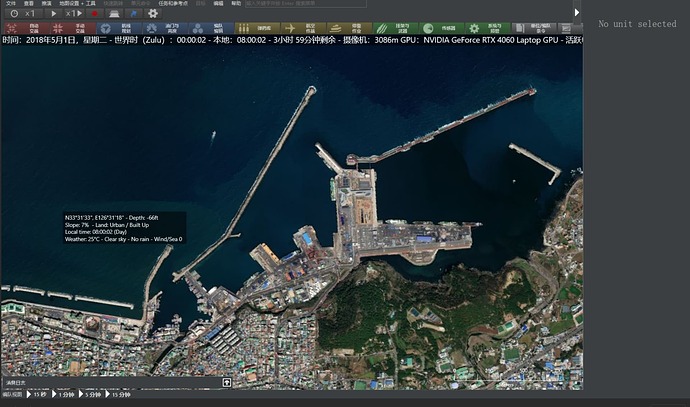
Task: Open the green gear systems and damage button
Action: [488, 29]
